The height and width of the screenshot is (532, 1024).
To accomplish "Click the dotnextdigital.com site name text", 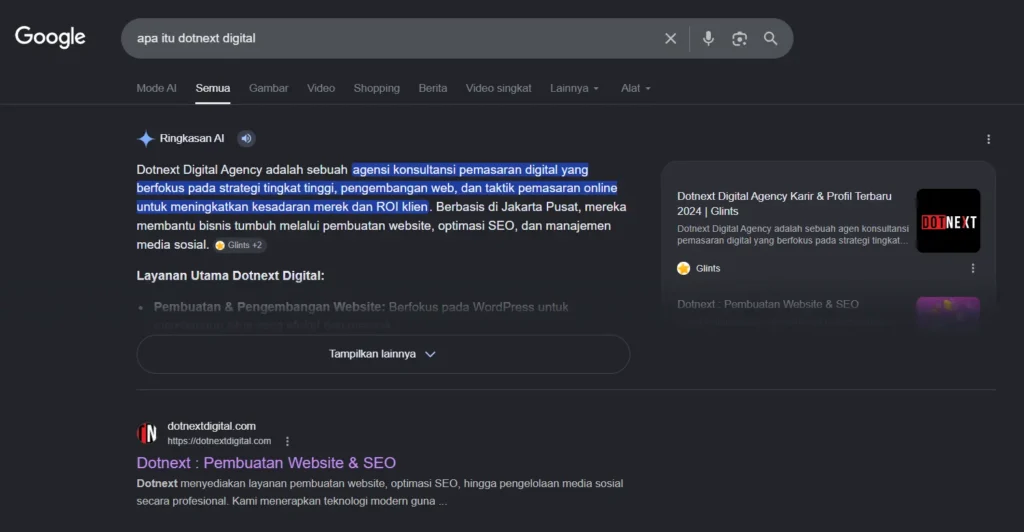I will pos(211,426).
